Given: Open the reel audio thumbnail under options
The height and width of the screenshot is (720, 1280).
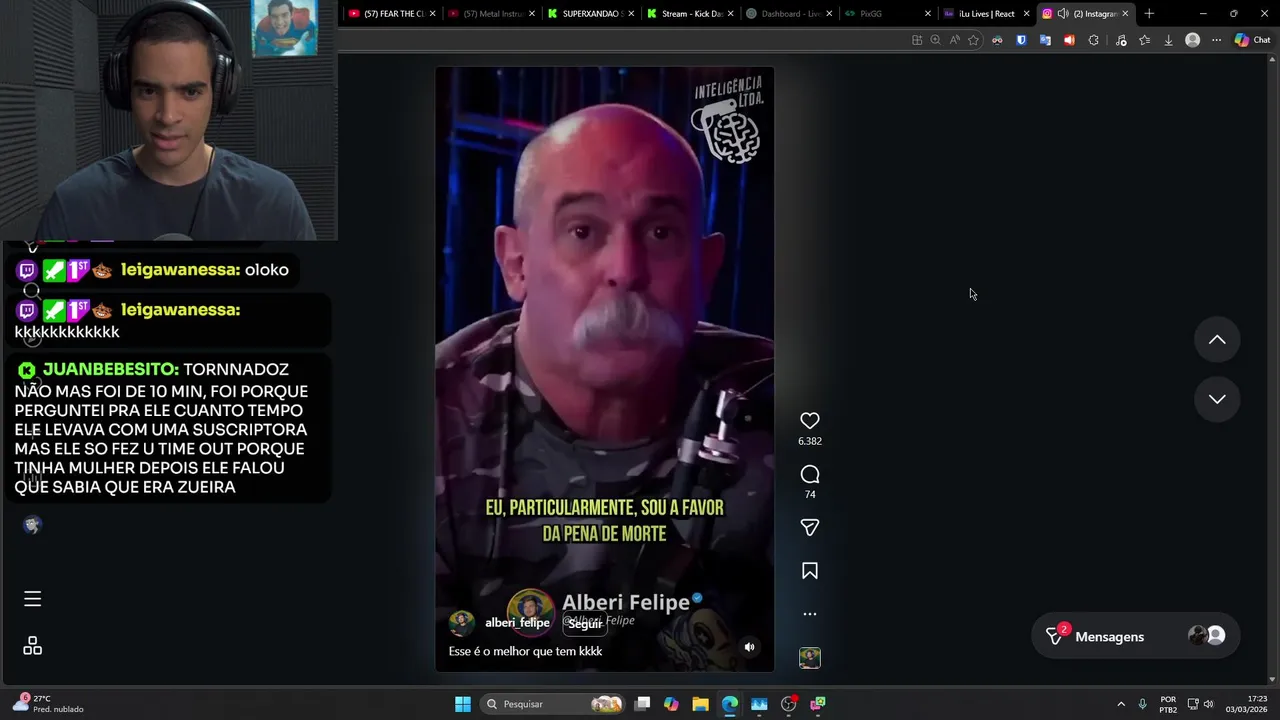Looking at the screenshot, I should pos(810,657).
